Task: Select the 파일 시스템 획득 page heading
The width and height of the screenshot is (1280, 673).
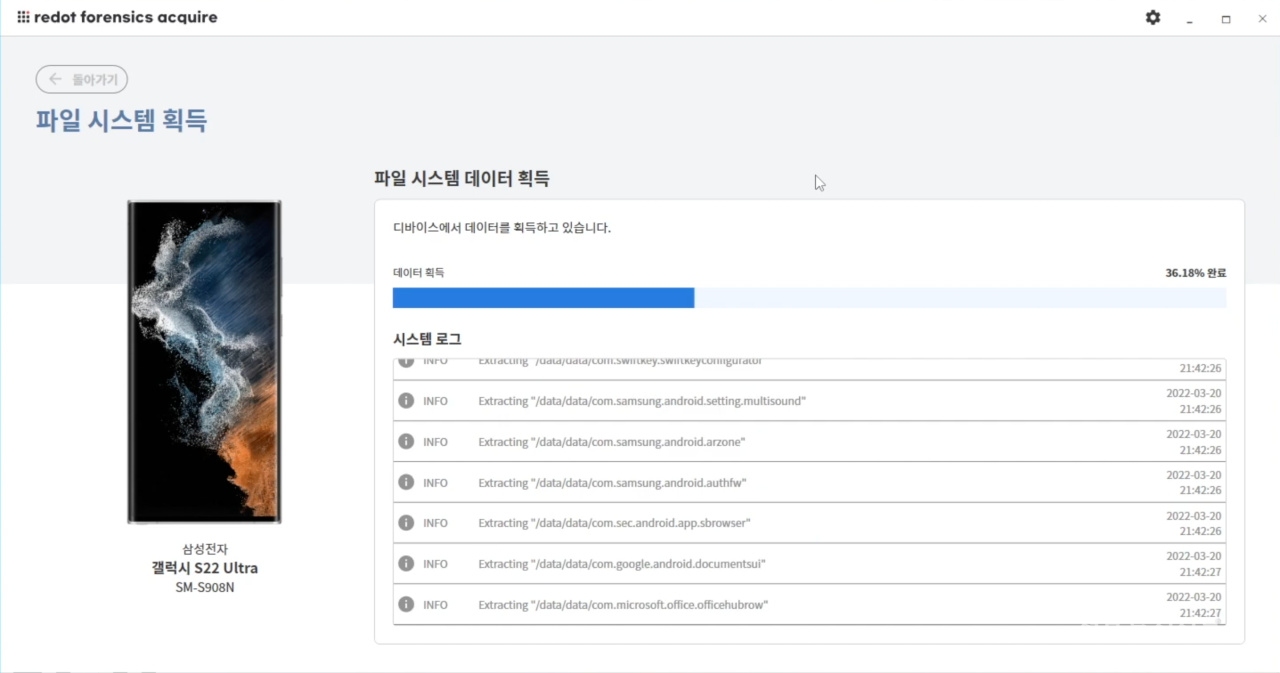Action: (120, 120)
